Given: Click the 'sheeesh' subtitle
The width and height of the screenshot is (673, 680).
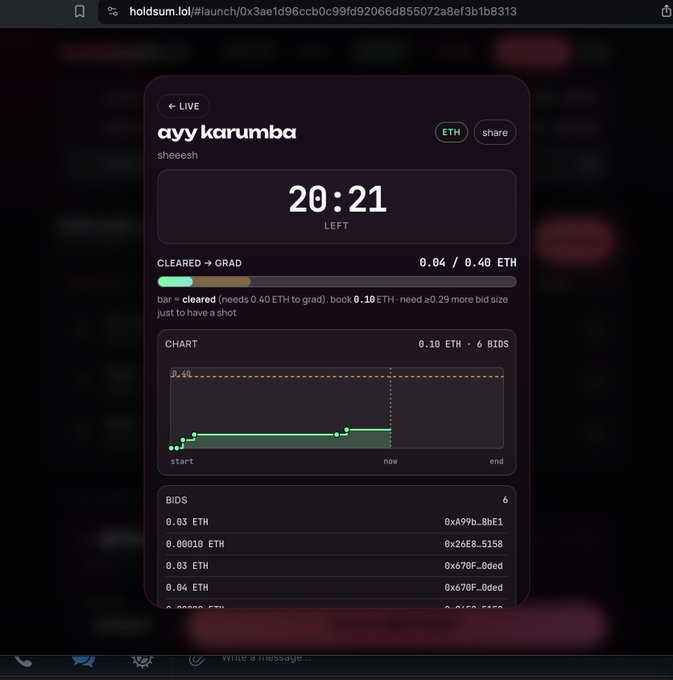Looking at the screenshot, I should (177, 155).
